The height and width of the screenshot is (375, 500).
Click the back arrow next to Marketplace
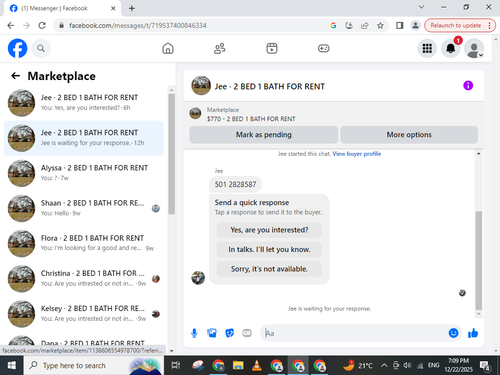(15, 76)
